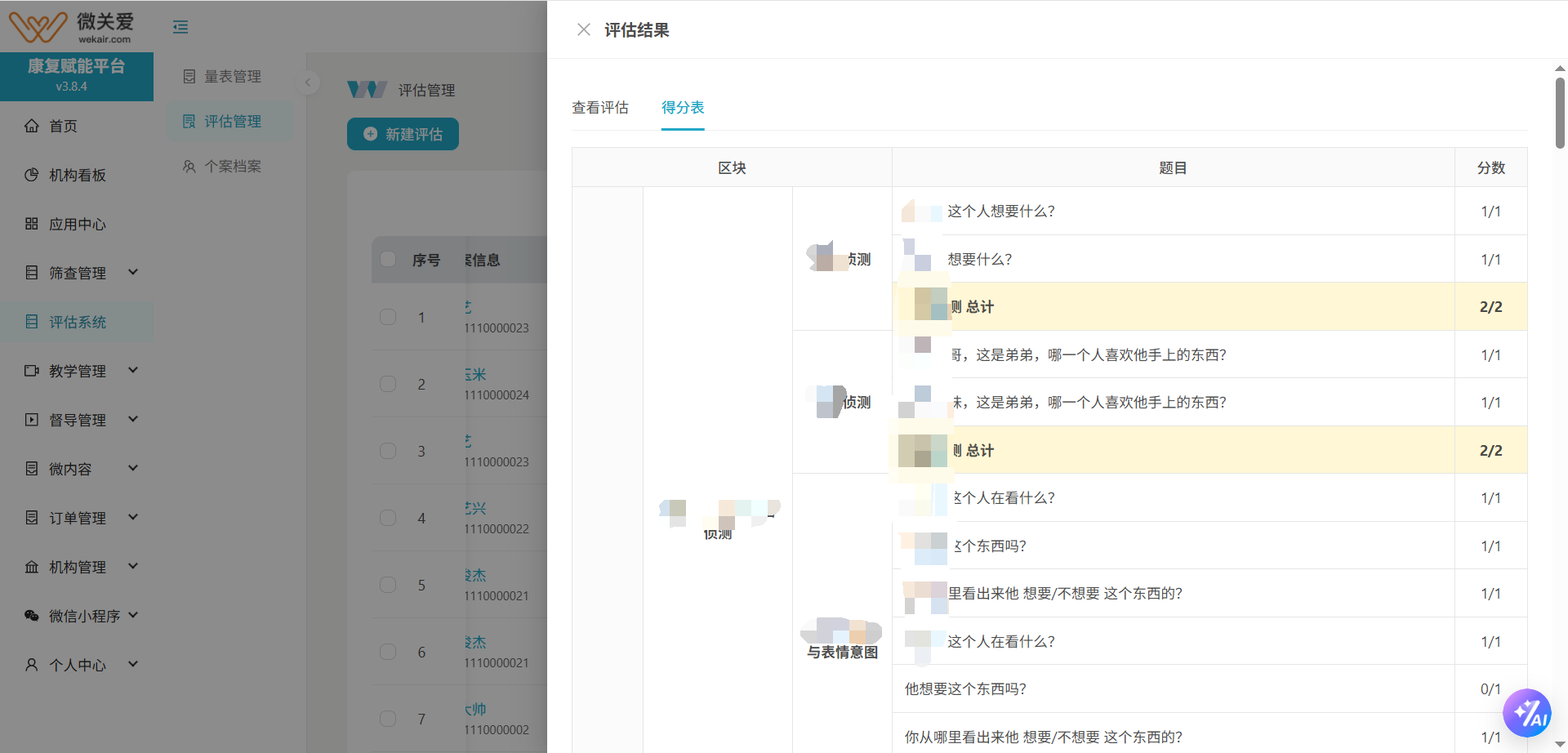Close the 评估结果 panel with X icon
The width and height of the screenshot is (1568, 753).
click(x=583, y=30)
